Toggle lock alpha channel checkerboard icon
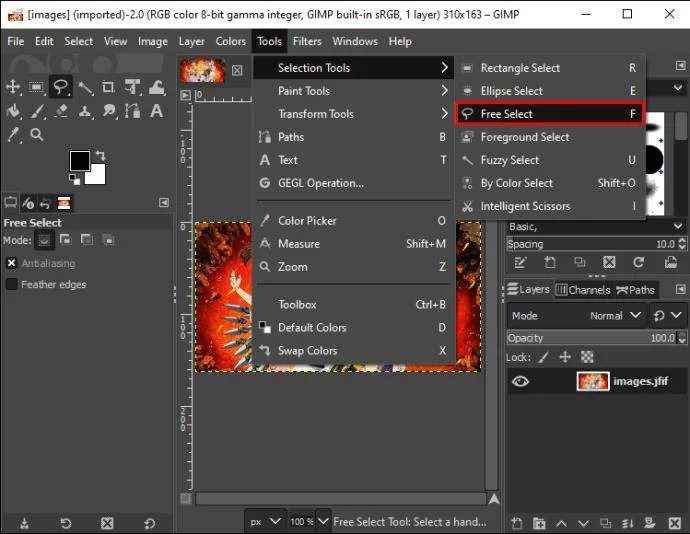 [587, 357]
